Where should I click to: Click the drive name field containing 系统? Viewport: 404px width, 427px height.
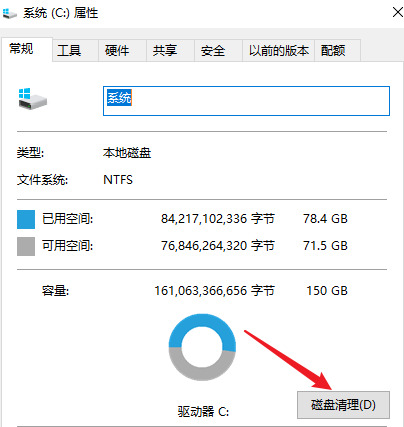(x=246, y=101)
